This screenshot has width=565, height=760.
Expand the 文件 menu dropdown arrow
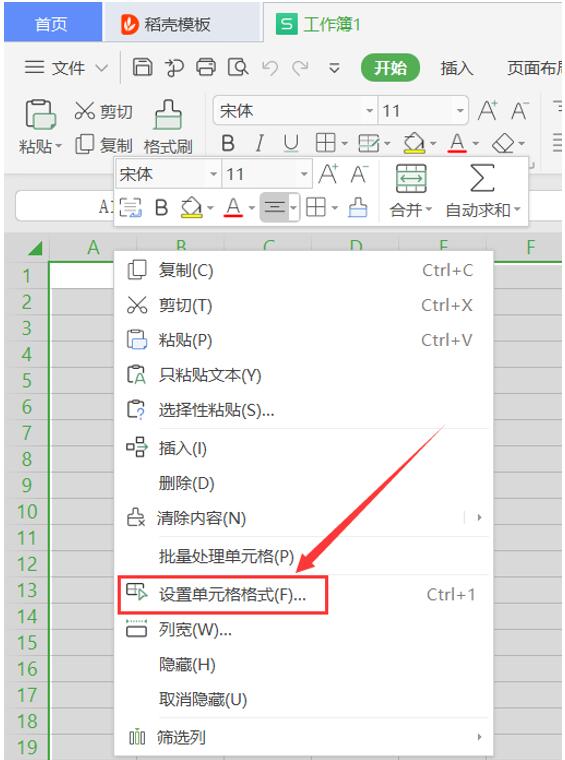101,68
